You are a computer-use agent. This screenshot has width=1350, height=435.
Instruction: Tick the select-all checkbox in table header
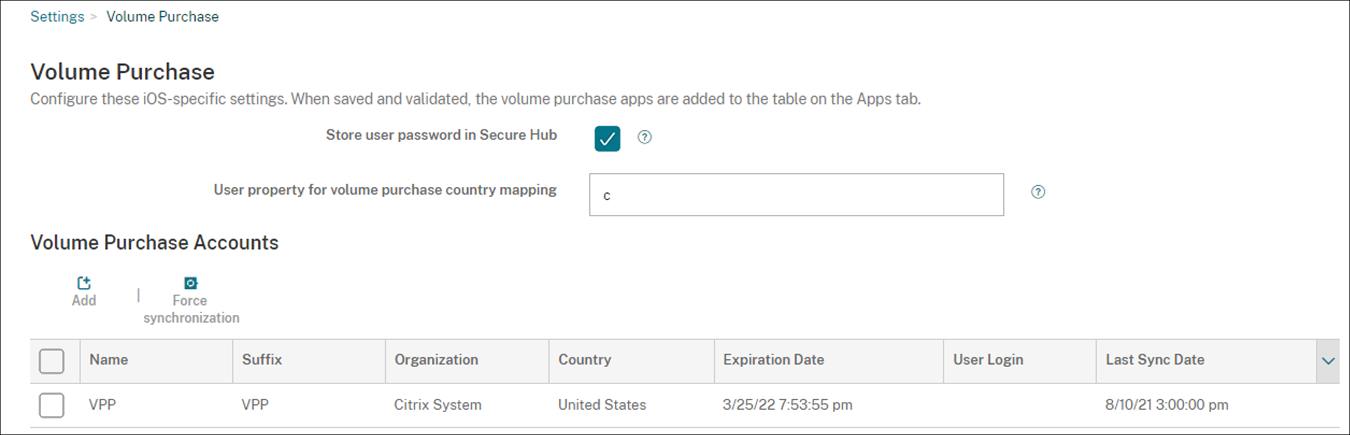point(51,360)
